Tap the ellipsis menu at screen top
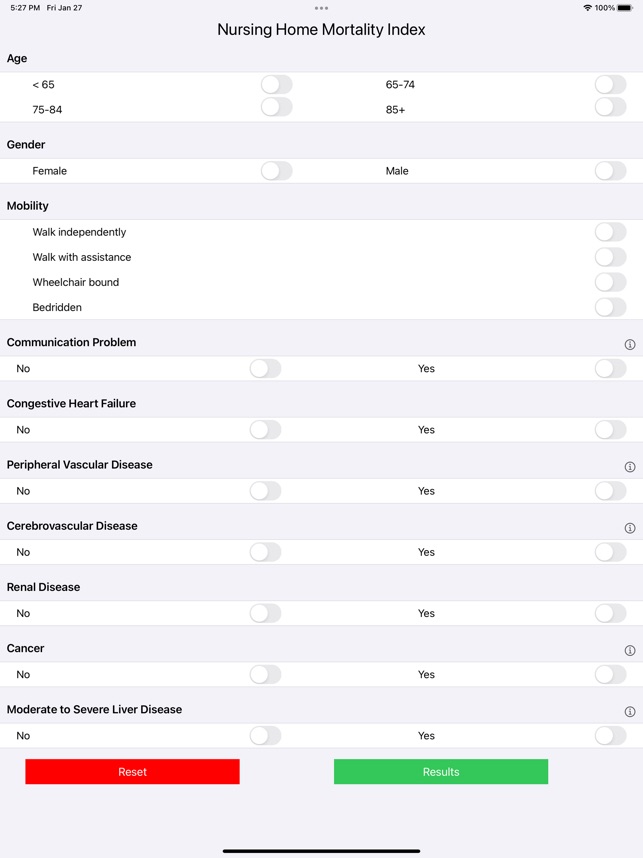This screenshot has height=858, width=643. pos(321,7)
